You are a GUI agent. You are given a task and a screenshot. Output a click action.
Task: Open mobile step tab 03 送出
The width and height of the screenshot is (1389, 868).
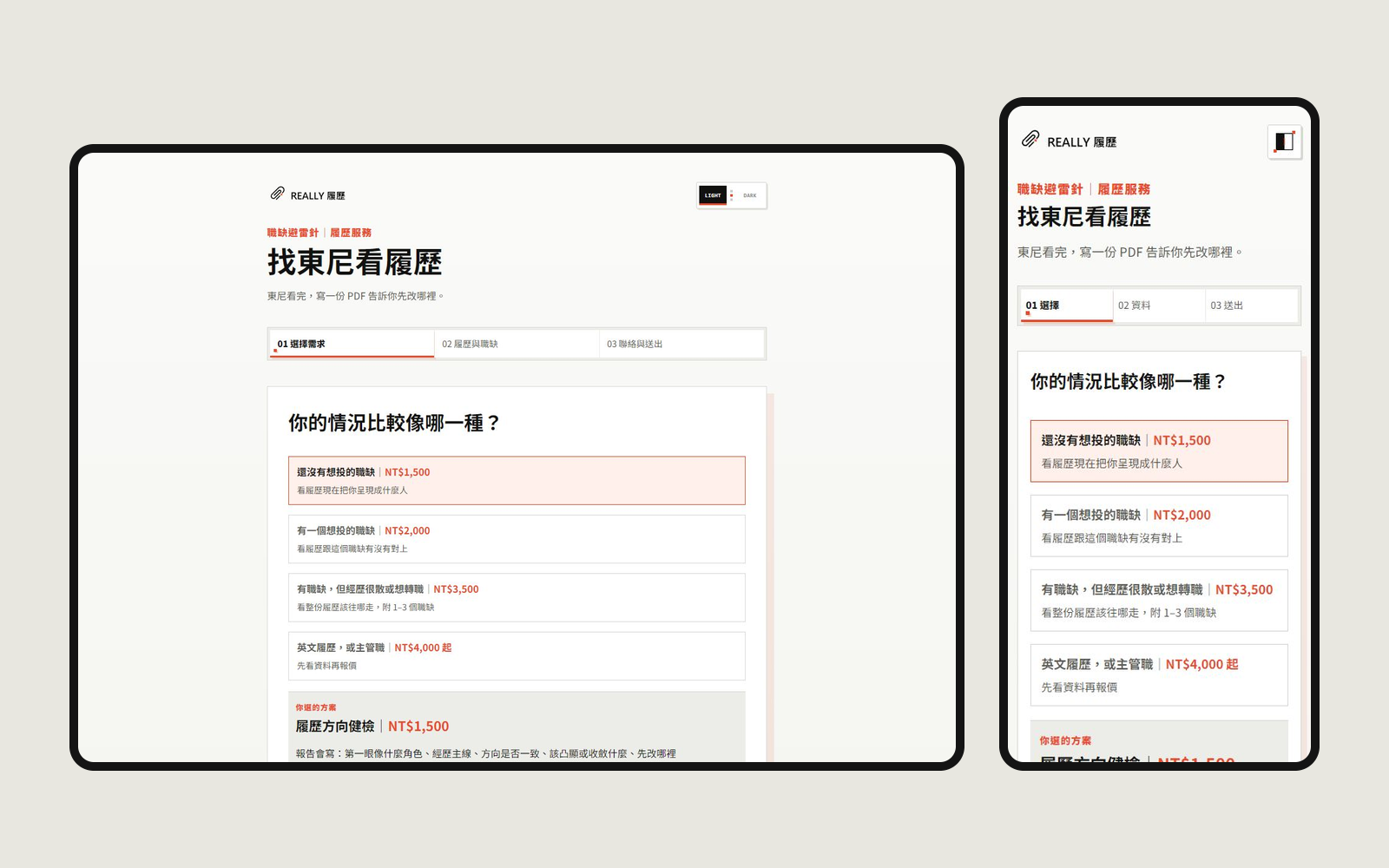tap(1251, 306)
